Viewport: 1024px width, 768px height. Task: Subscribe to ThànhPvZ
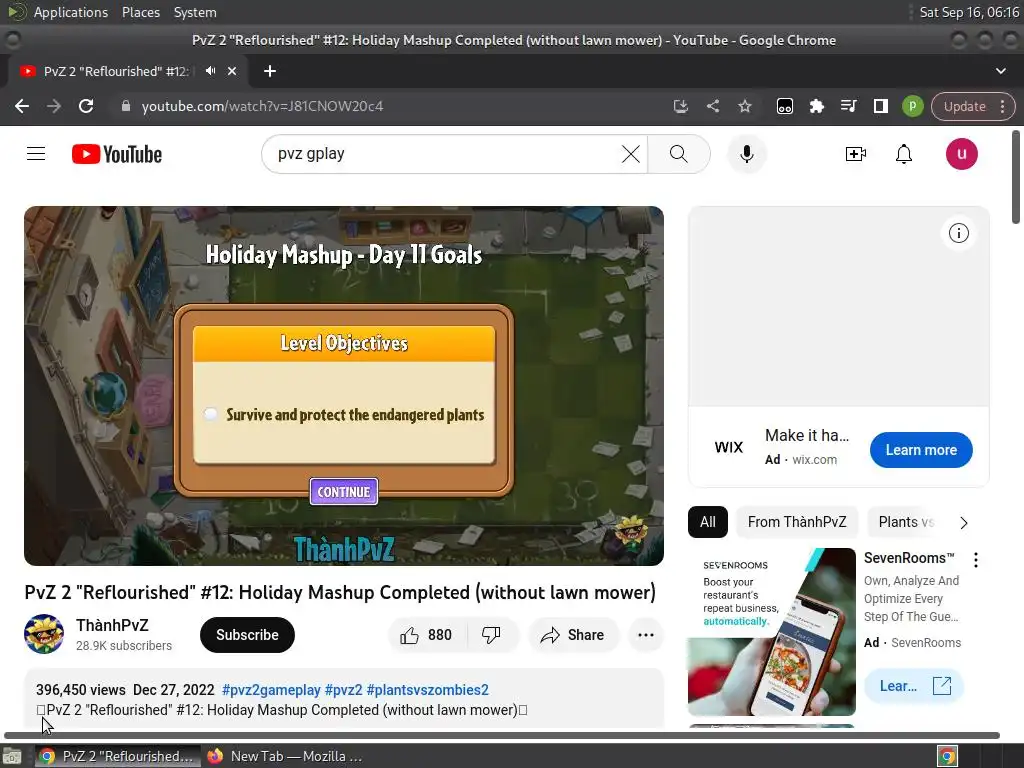click(x=247, y=635)
